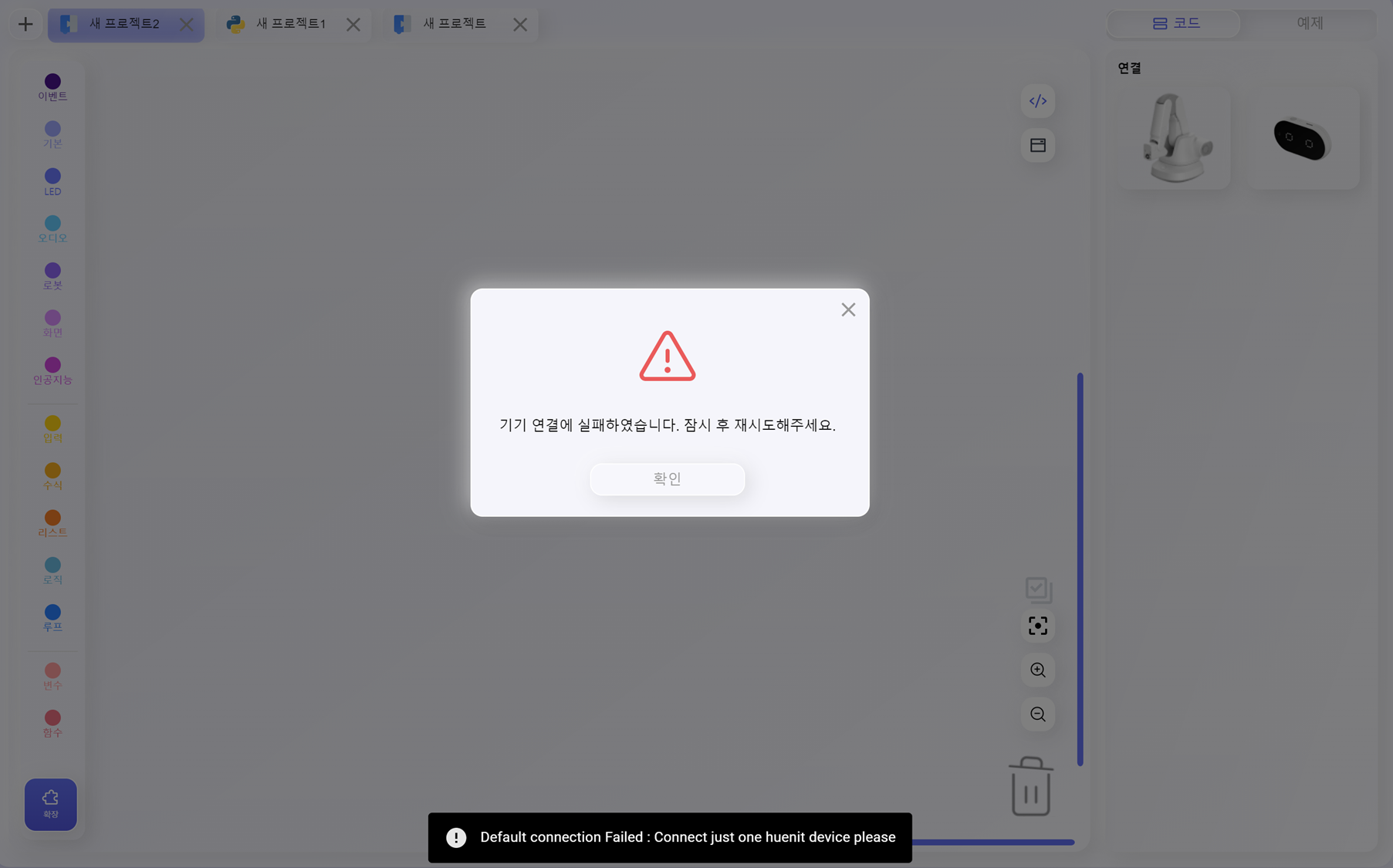Image resolution: width=1393 pixels, height=868 pixels.
Task: Click the 확인 button in error dialog
Action: pyautogui.click(x=667, y=479)
